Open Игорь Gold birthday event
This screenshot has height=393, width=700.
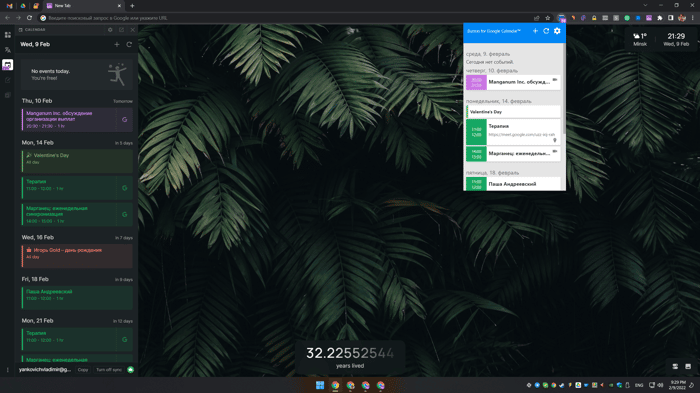pos(77,256)
